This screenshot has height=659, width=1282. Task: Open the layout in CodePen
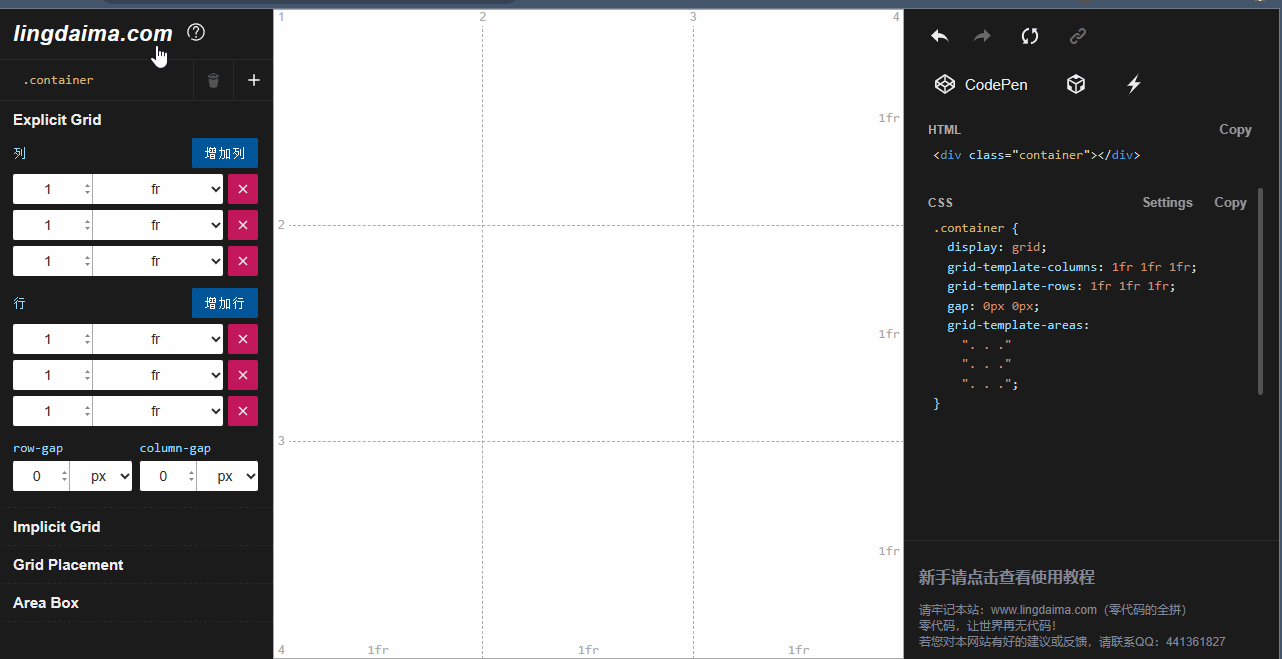[x=981, y=84]
